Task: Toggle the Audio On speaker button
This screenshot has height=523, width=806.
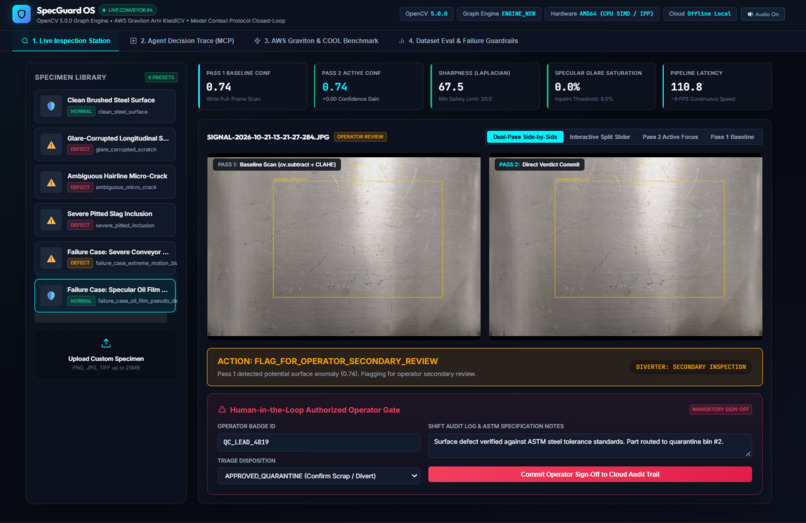Action: point(763,14)
